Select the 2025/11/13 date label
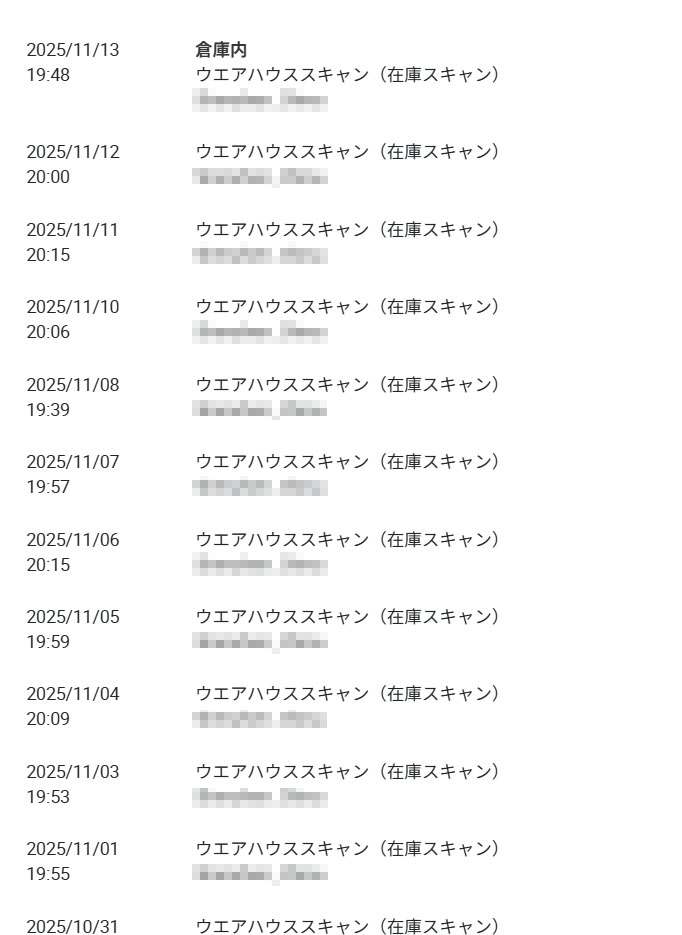 [72, 50]
